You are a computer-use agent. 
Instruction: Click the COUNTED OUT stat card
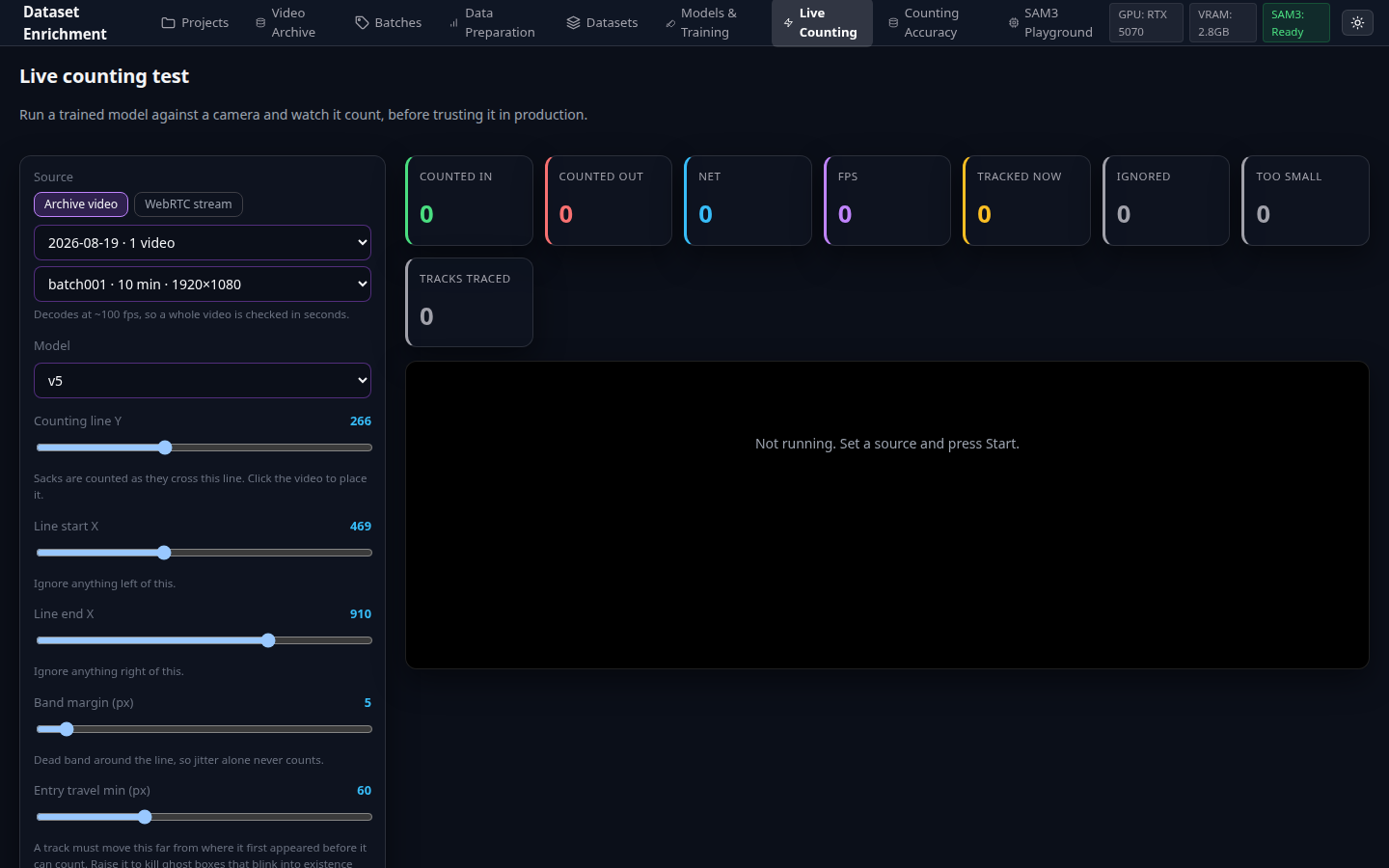[609, 201]
